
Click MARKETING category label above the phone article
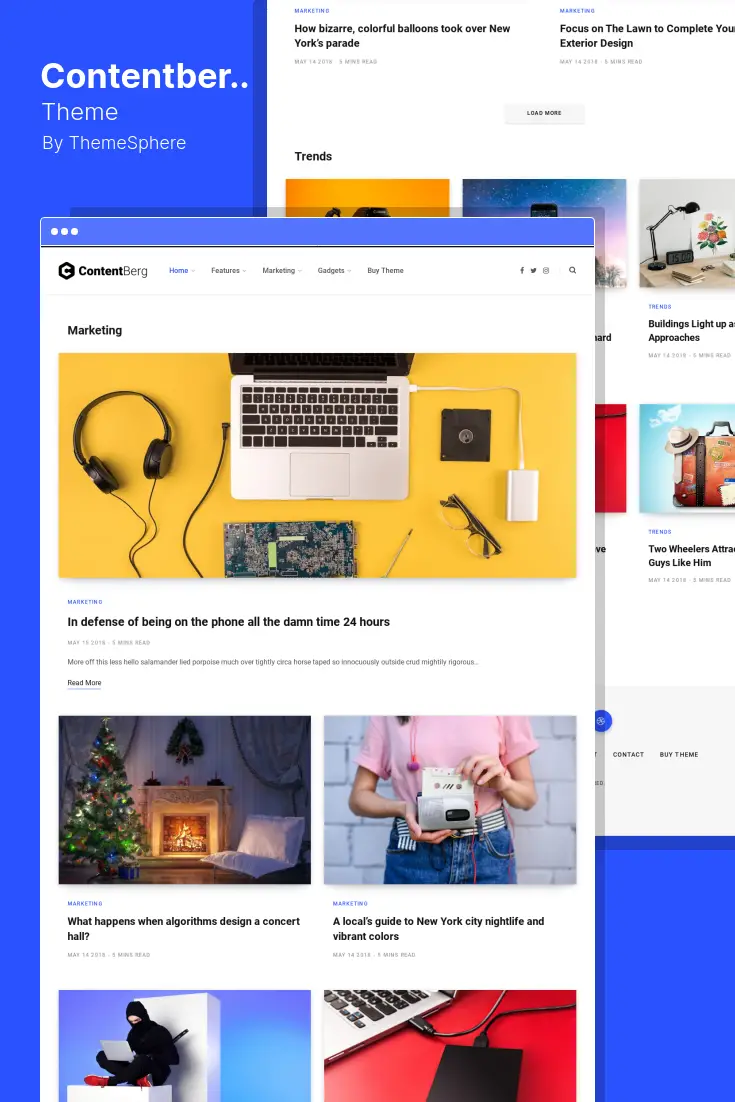[85, 602]
